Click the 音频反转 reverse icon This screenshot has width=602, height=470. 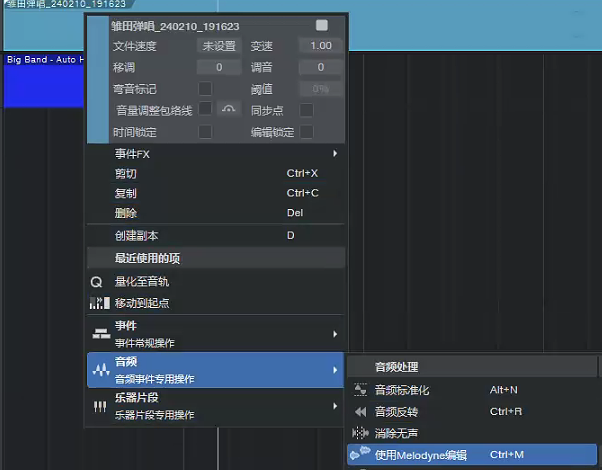360,411
